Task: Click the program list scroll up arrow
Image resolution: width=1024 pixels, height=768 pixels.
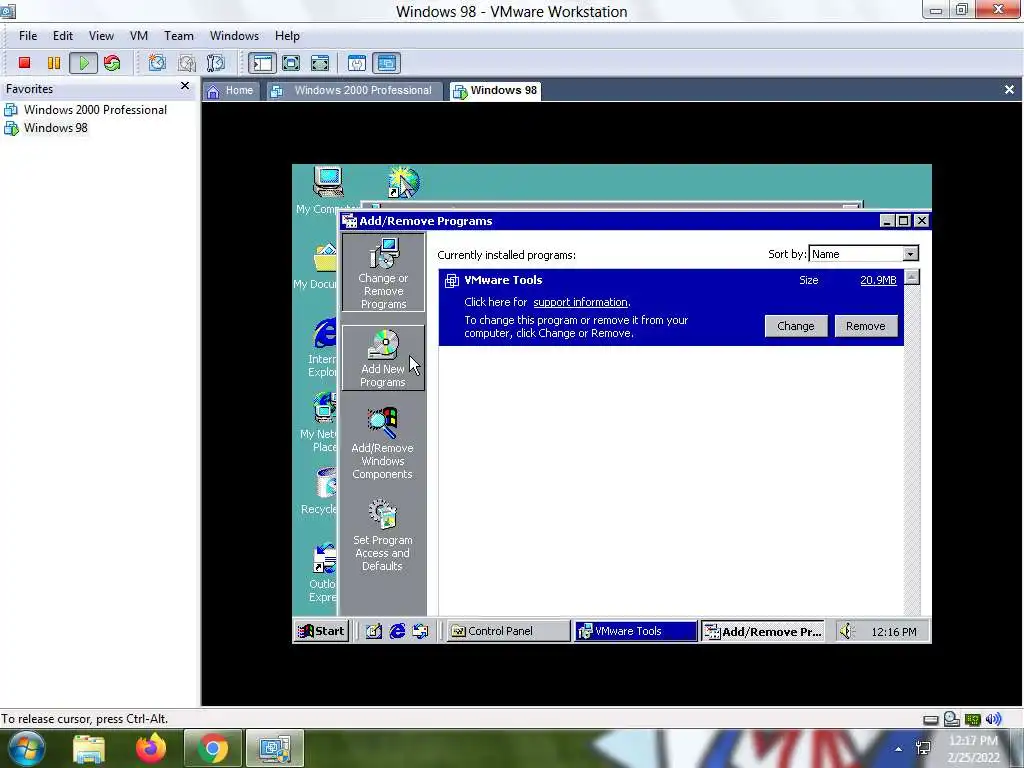Action: pos(912,277)
